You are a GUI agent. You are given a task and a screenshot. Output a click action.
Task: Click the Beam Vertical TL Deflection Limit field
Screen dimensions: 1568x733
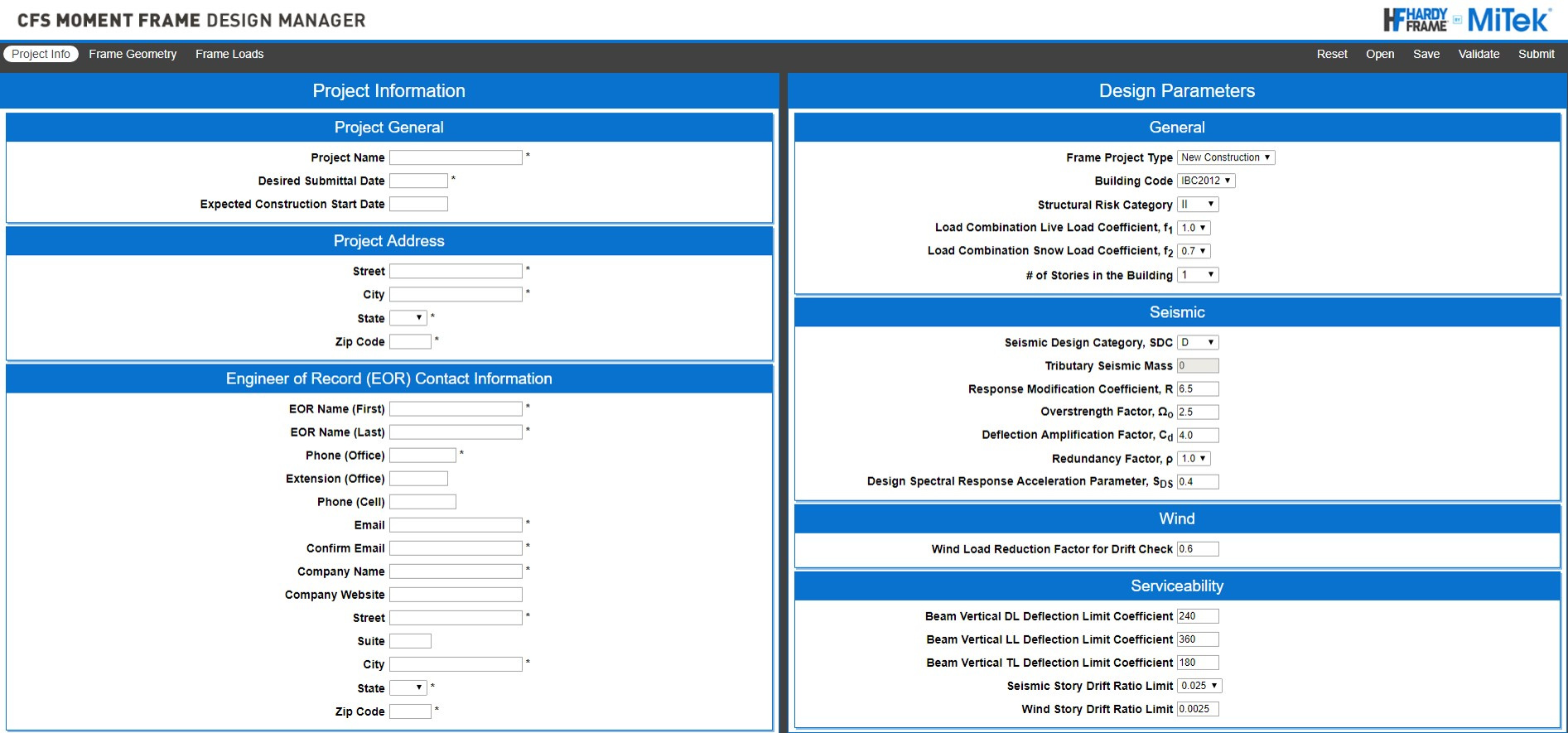pos(1198,662)
